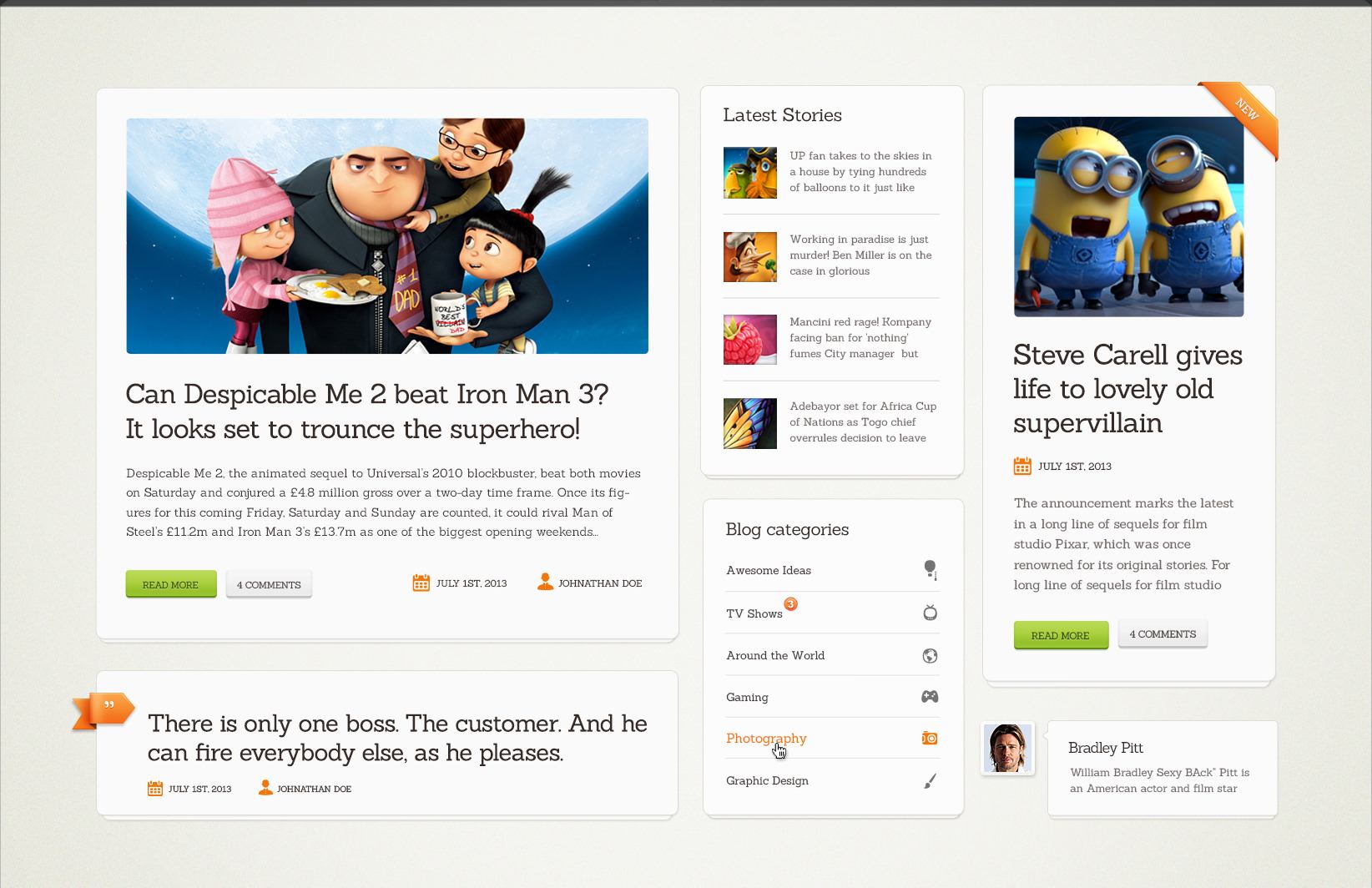Click the orange quote ribbon icon

coord(103,710)
